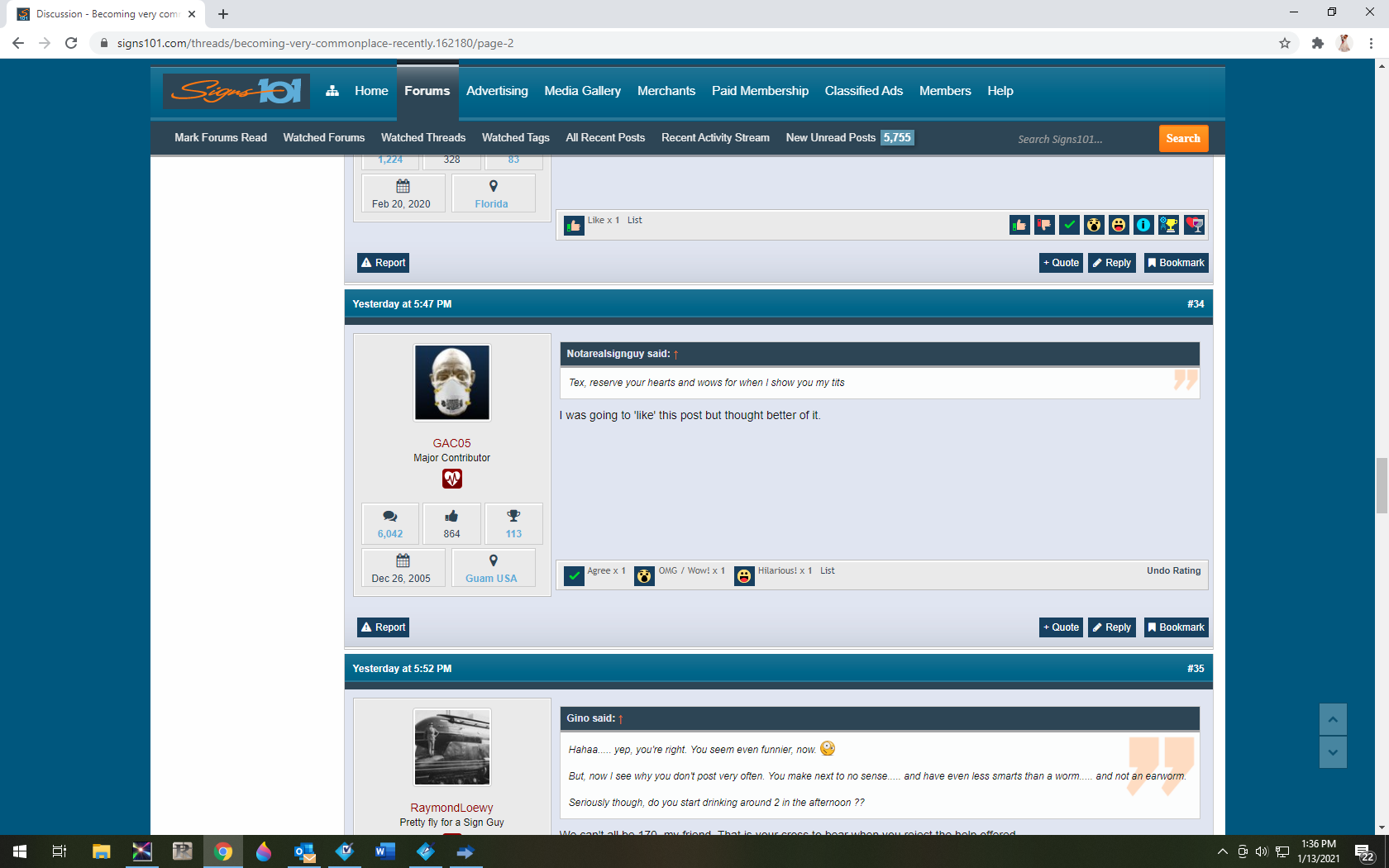
Task: Open Recent Activity Stream
Action: (x=715, y=138)
